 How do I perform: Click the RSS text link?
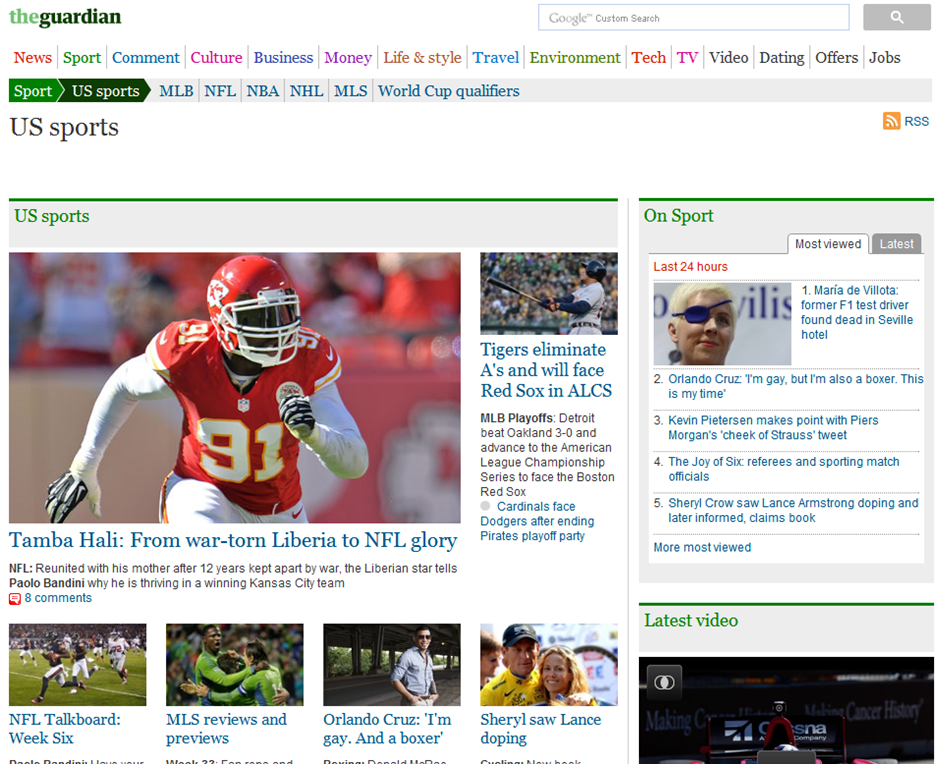(x=916, y=122)
